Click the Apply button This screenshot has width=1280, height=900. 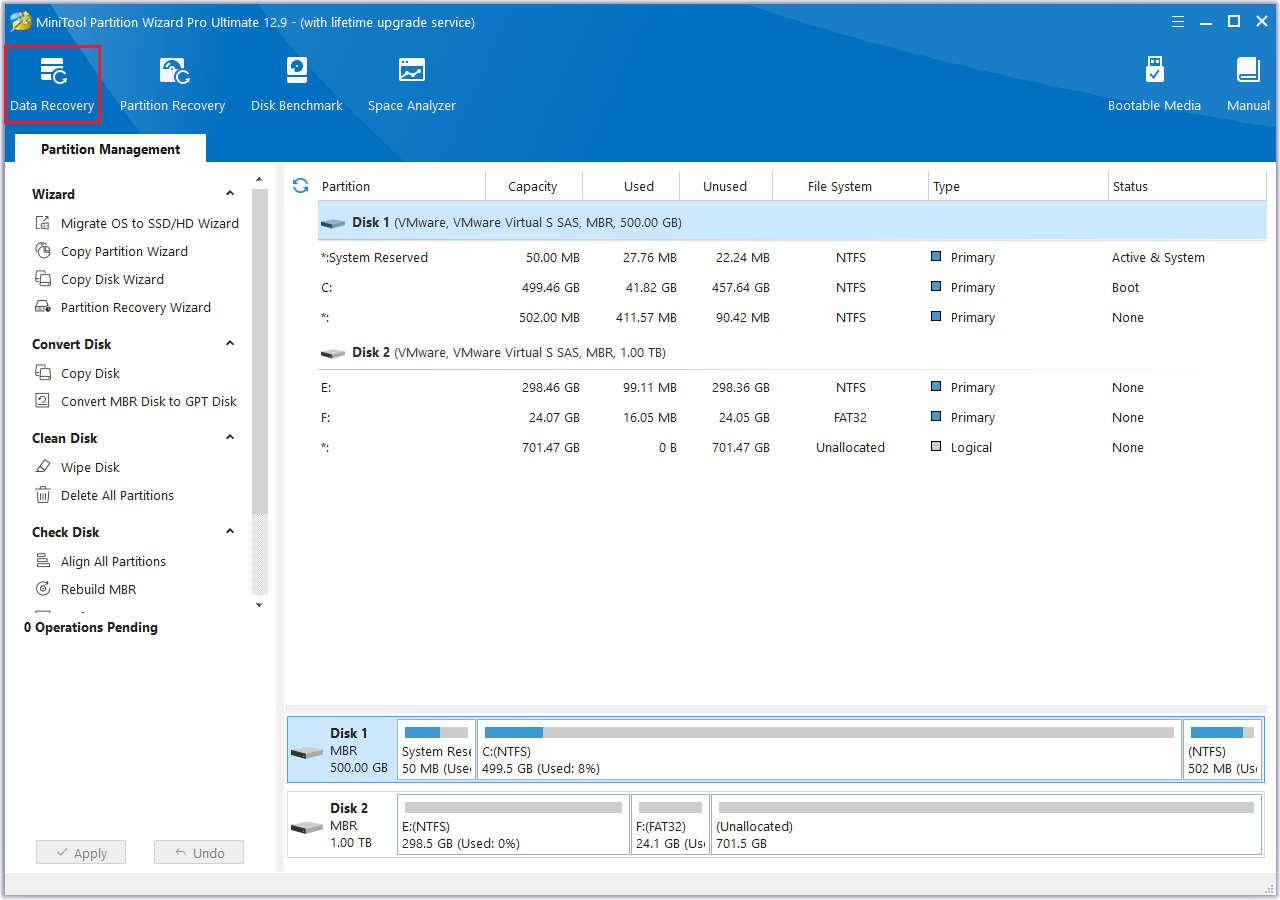pos(81,853)
